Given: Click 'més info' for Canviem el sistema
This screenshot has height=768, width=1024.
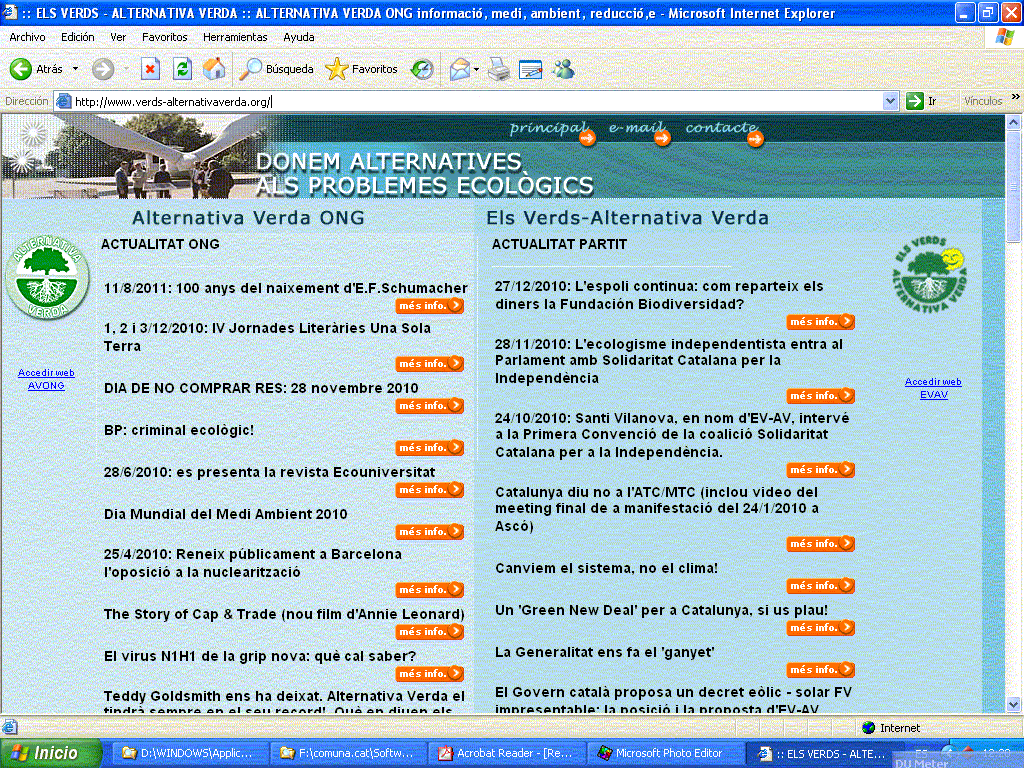Looking at the screenshot, I should tap(821, 586).
